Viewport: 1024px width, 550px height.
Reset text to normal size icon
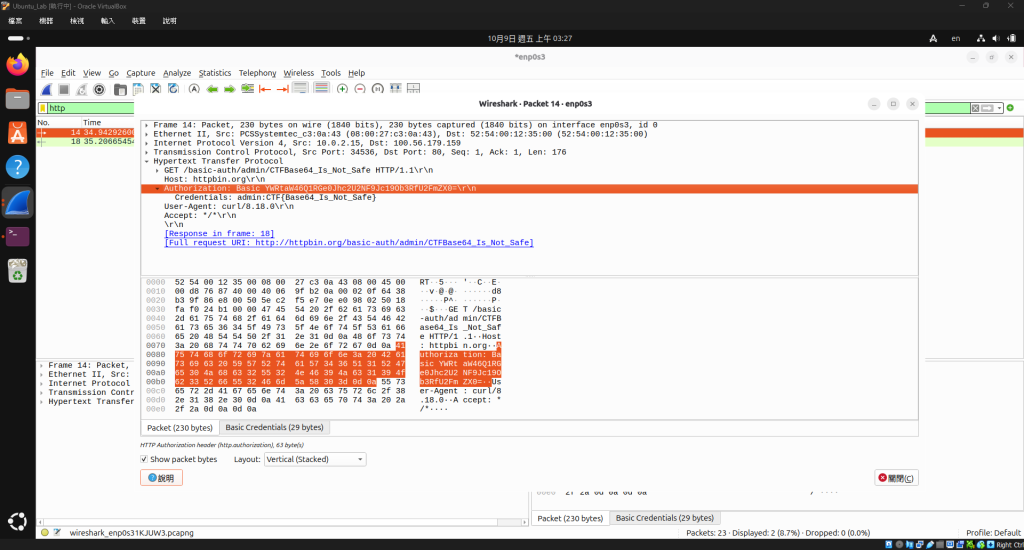pos(377,89)
